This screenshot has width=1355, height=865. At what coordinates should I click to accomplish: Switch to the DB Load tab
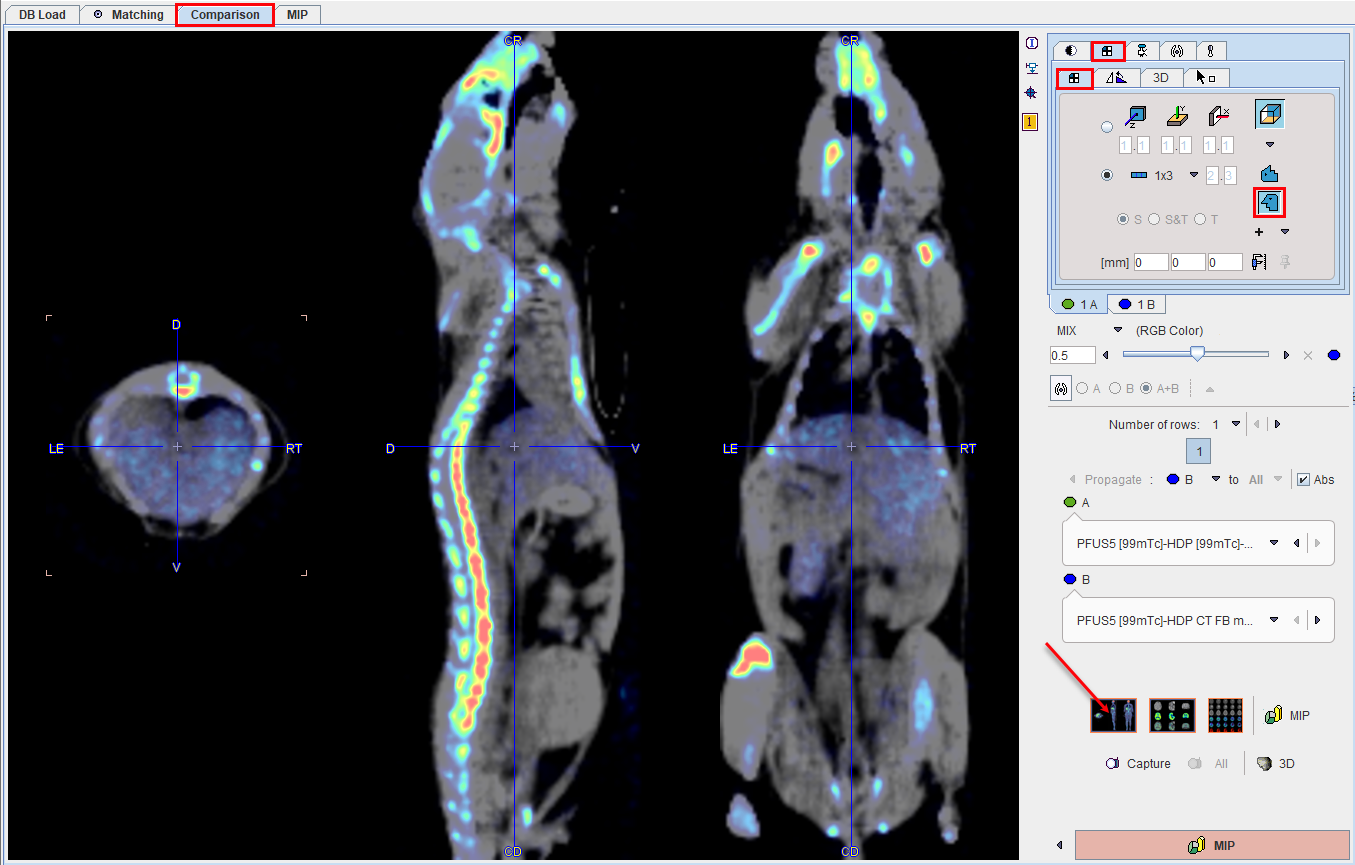pos(42,15)
